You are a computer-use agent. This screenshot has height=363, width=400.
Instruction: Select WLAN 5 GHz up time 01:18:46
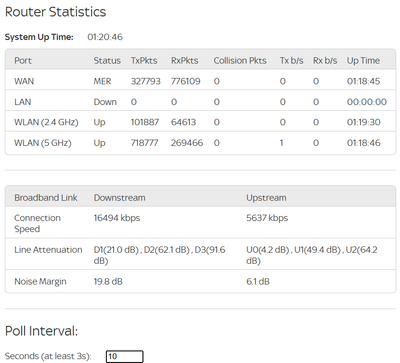tap(364, 143)
